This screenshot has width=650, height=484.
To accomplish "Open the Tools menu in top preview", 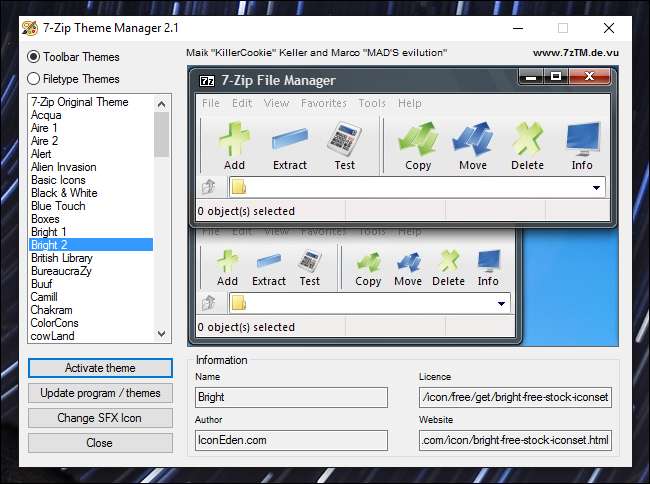I will click(372, 103).
